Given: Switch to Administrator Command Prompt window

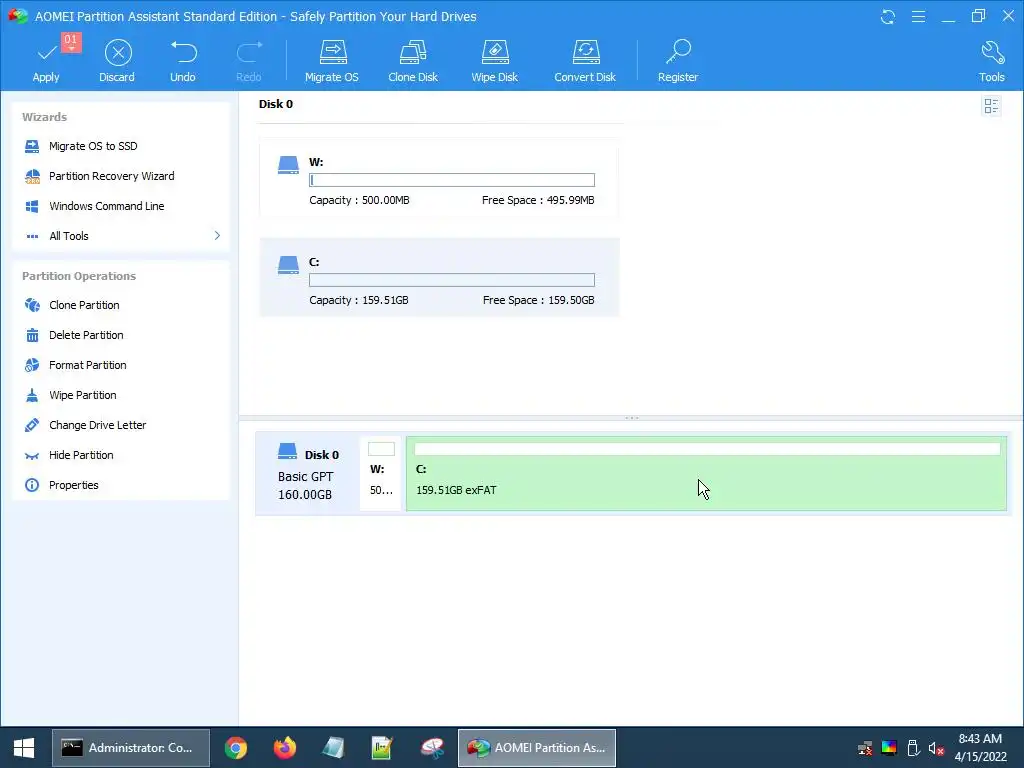Looking at the screenshot, I should (x=131, y=748).
